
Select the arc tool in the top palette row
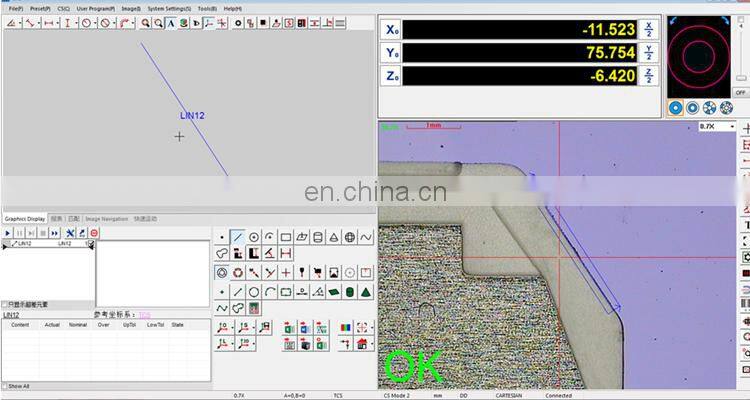270,237
